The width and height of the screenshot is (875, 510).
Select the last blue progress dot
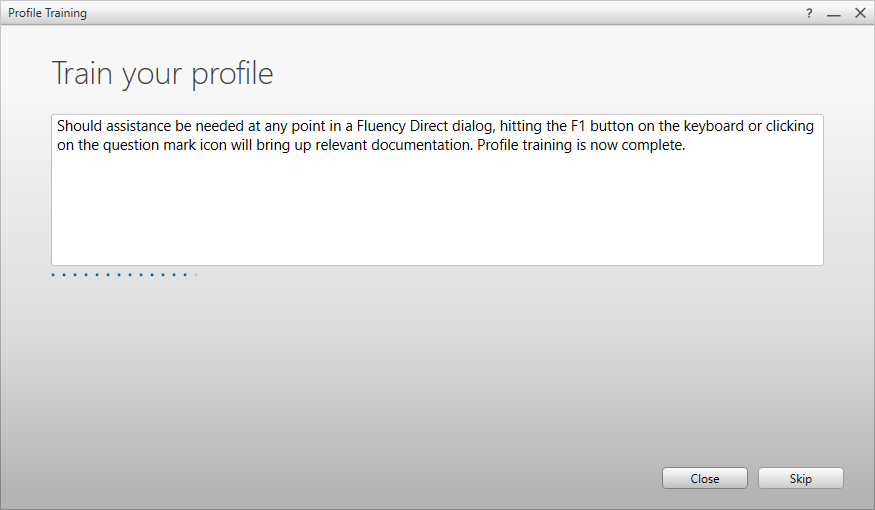185,275
